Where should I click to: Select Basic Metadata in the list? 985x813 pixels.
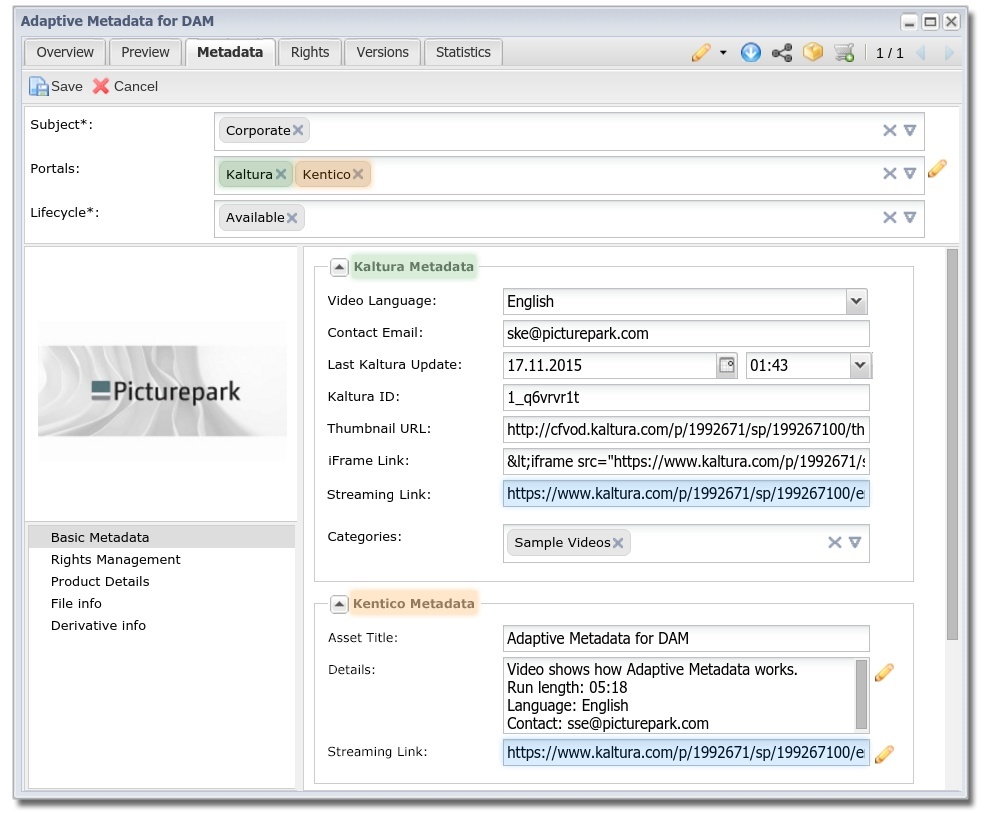[x=162, y=538]
